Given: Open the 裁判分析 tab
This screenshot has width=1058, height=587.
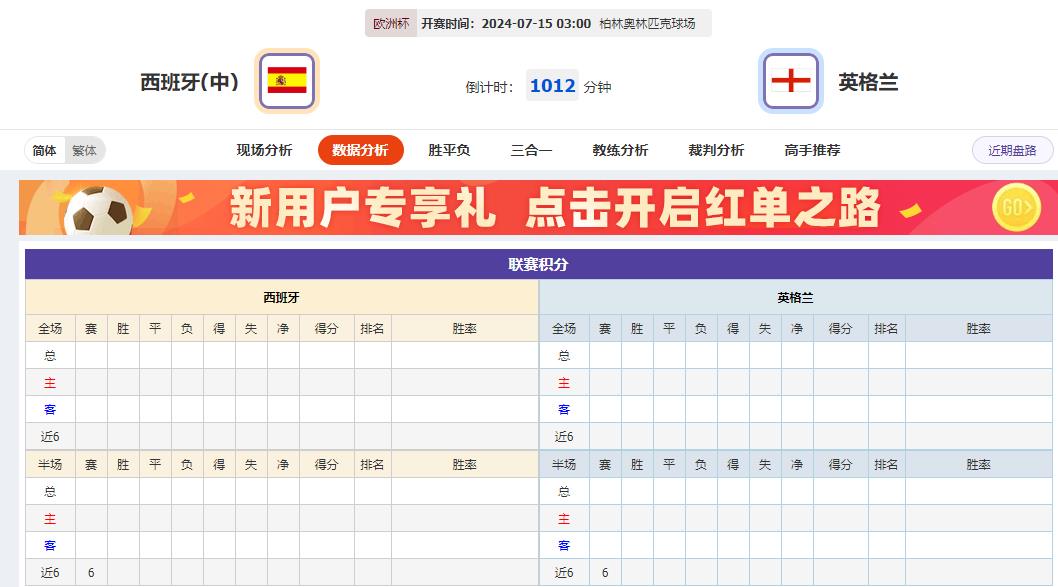Looking at the screenshot, I should 715,149.
